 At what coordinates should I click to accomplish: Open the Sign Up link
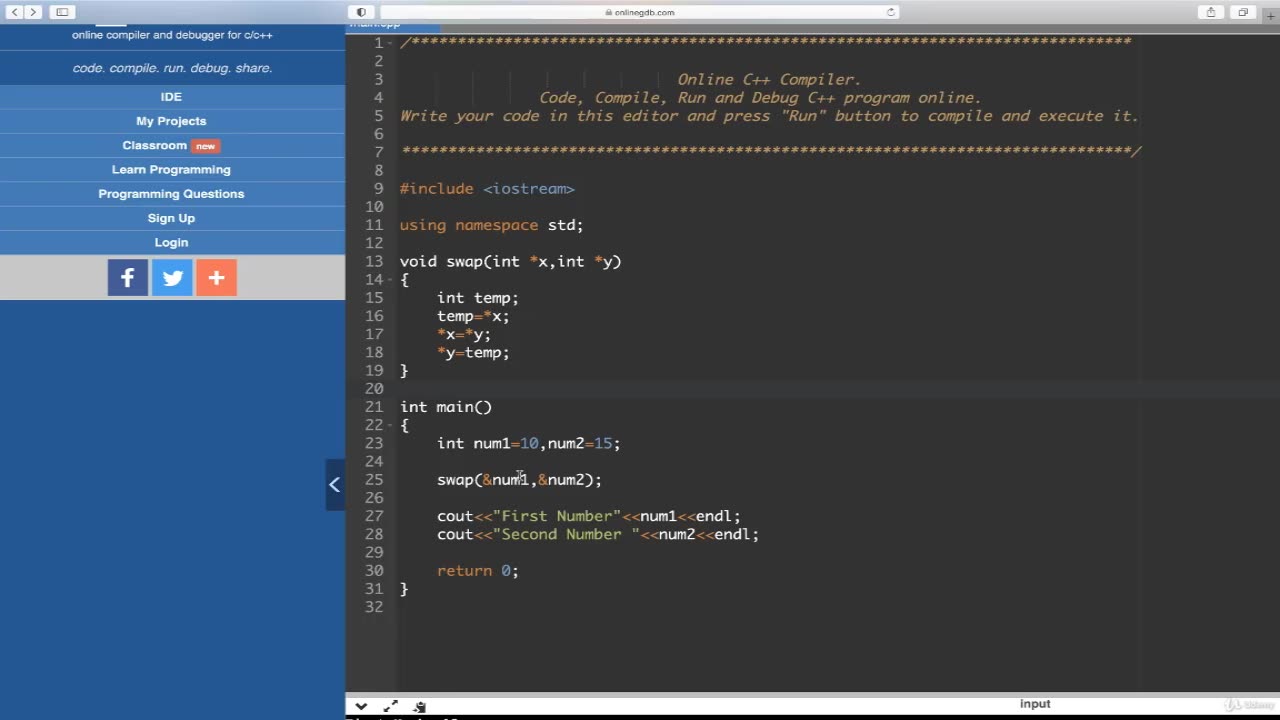pos(171,218)
